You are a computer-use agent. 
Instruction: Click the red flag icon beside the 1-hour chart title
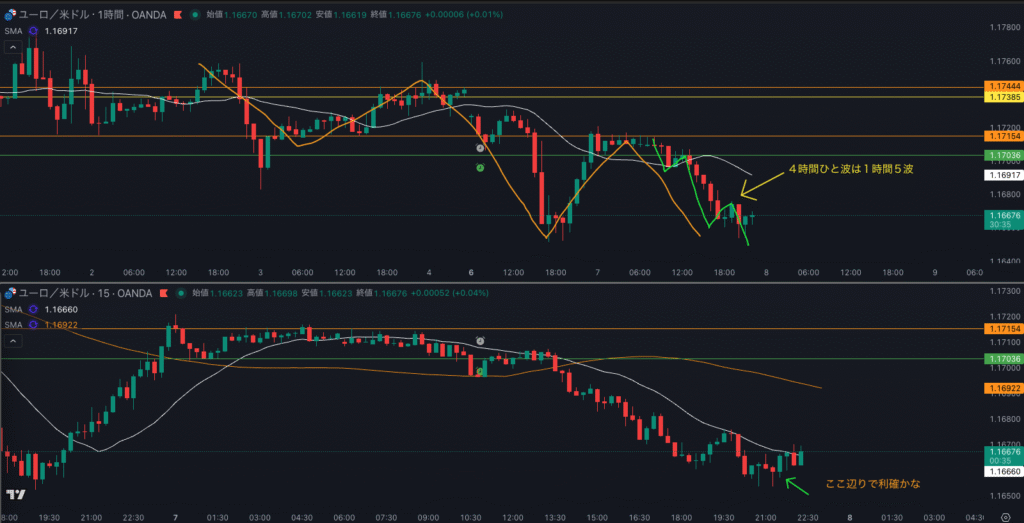click(177, 16)
